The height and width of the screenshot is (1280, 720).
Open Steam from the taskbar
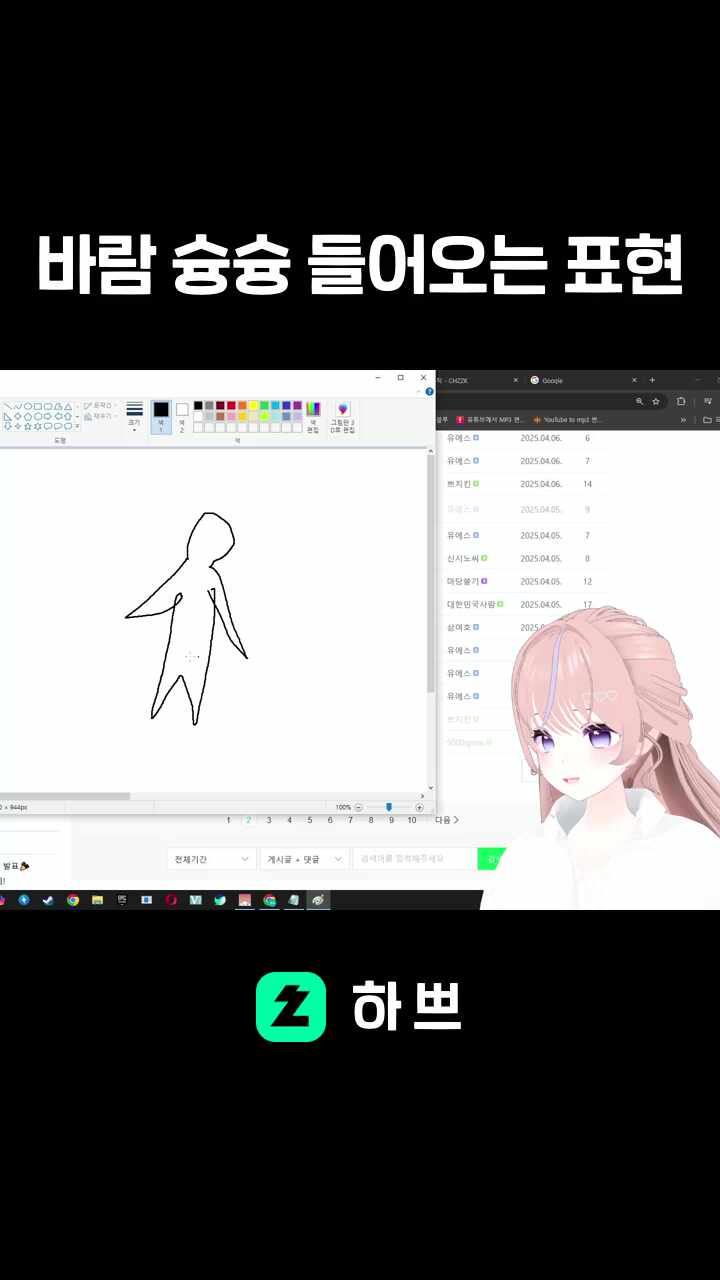48,900
